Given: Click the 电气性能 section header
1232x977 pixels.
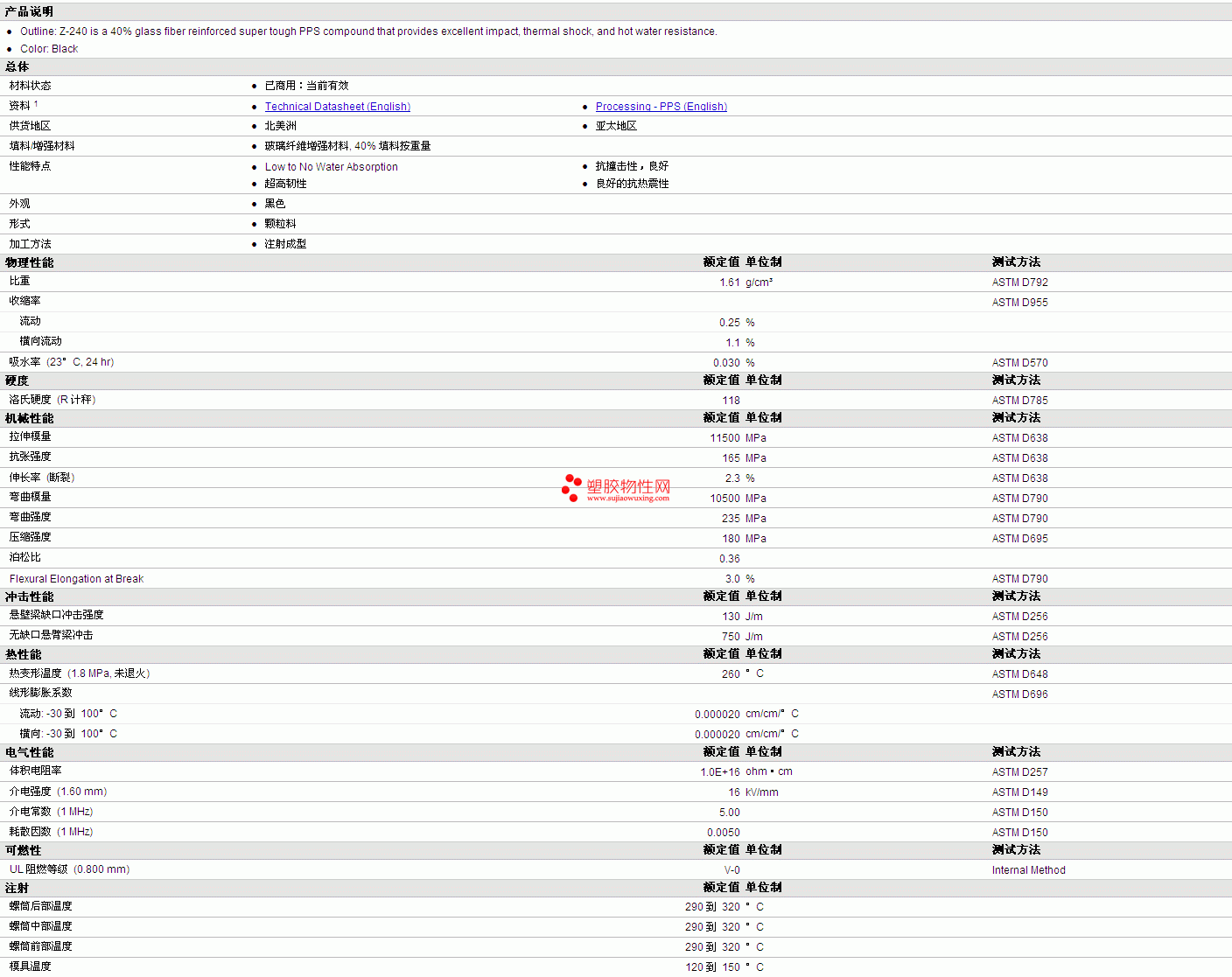Looking at the screenshot, I should [x=29, y=752].
